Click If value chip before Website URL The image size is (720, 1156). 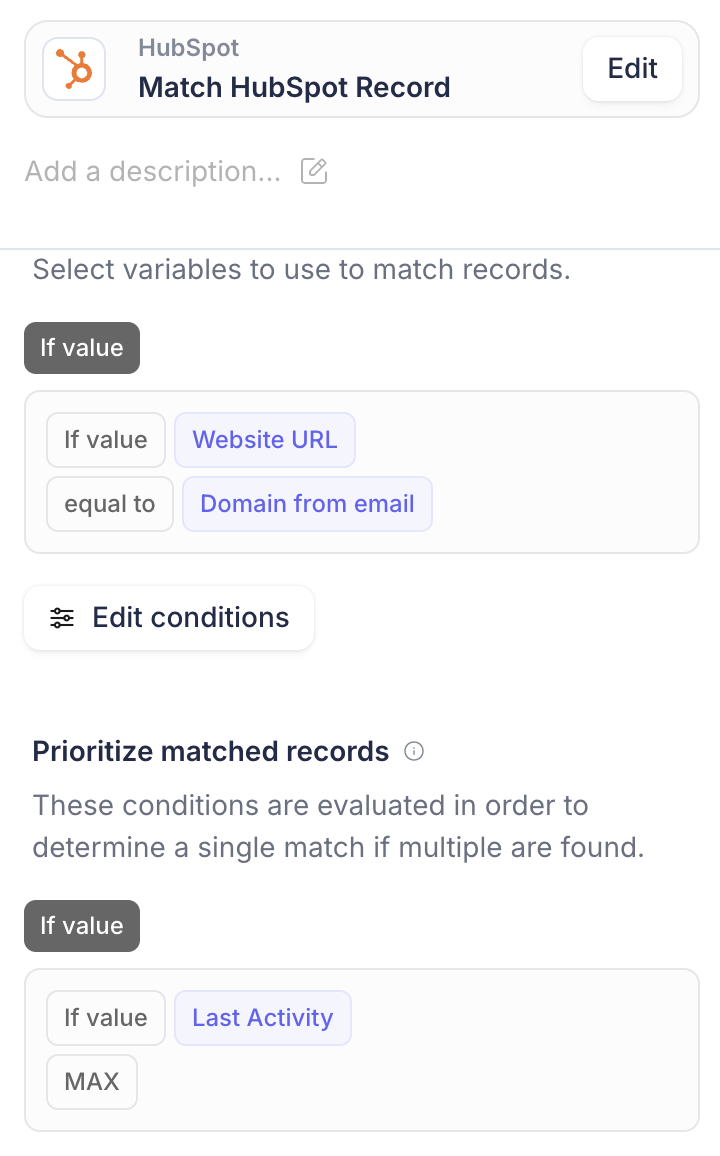click(106, 439)
